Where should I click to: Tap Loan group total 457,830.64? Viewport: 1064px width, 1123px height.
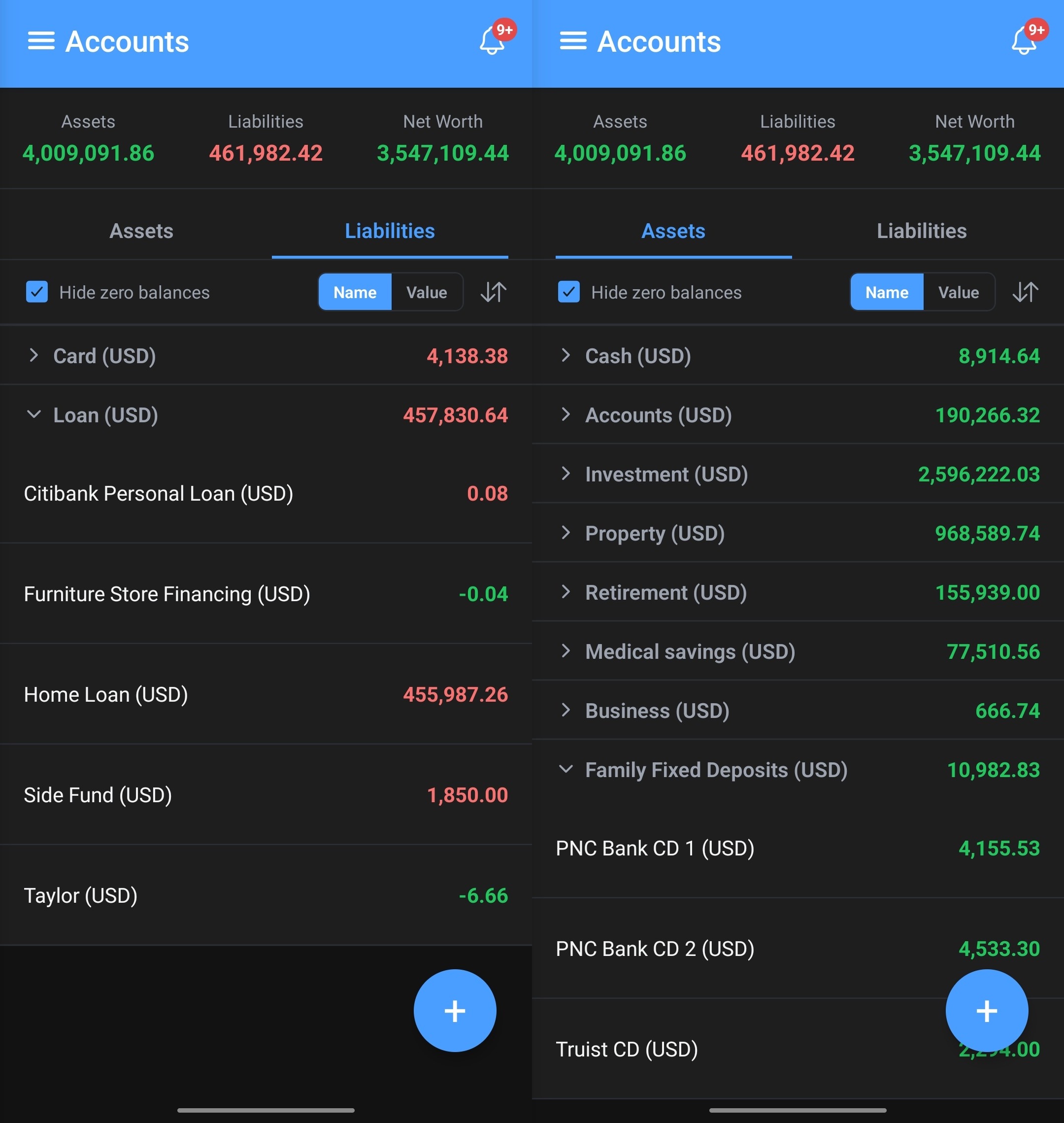[456, 415]
